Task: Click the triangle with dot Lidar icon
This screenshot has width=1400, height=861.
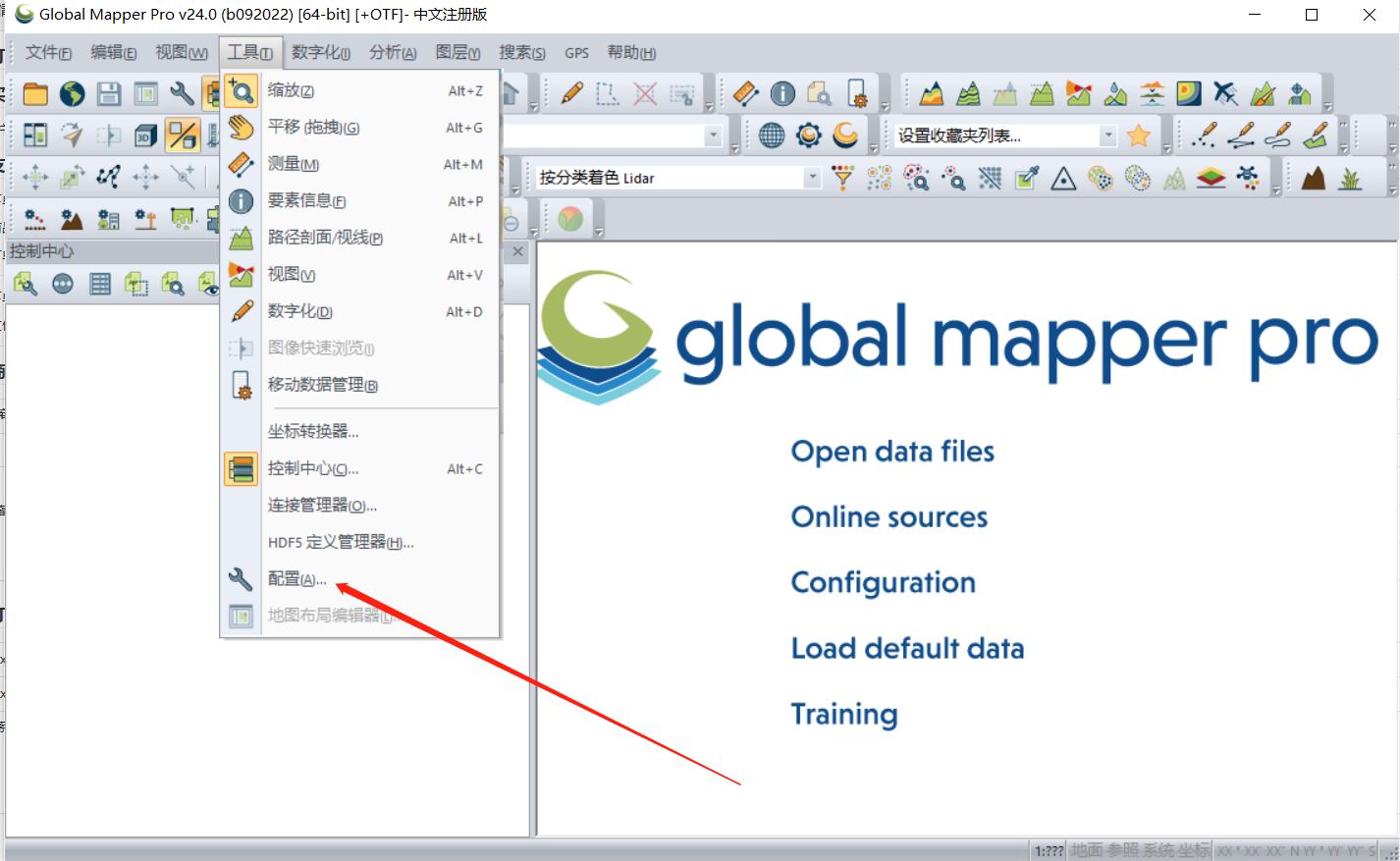Action: point(1063,178)
